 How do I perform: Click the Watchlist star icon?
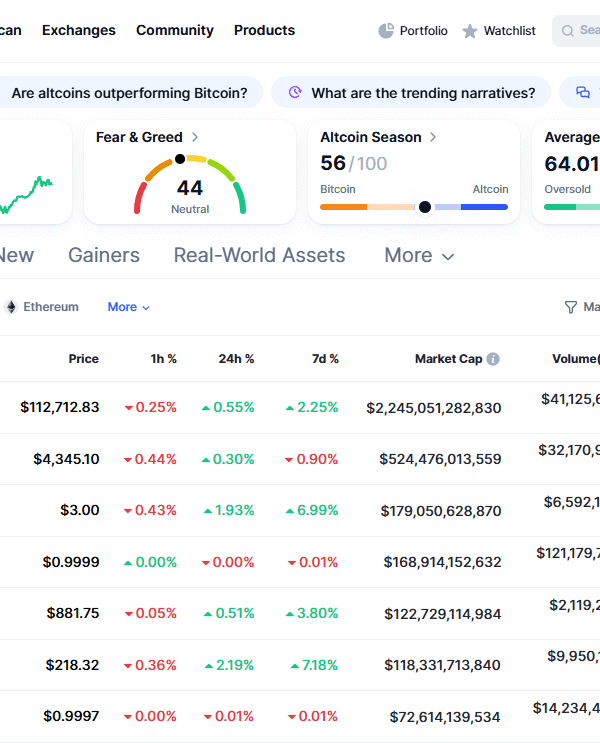[x=470, y=31]
